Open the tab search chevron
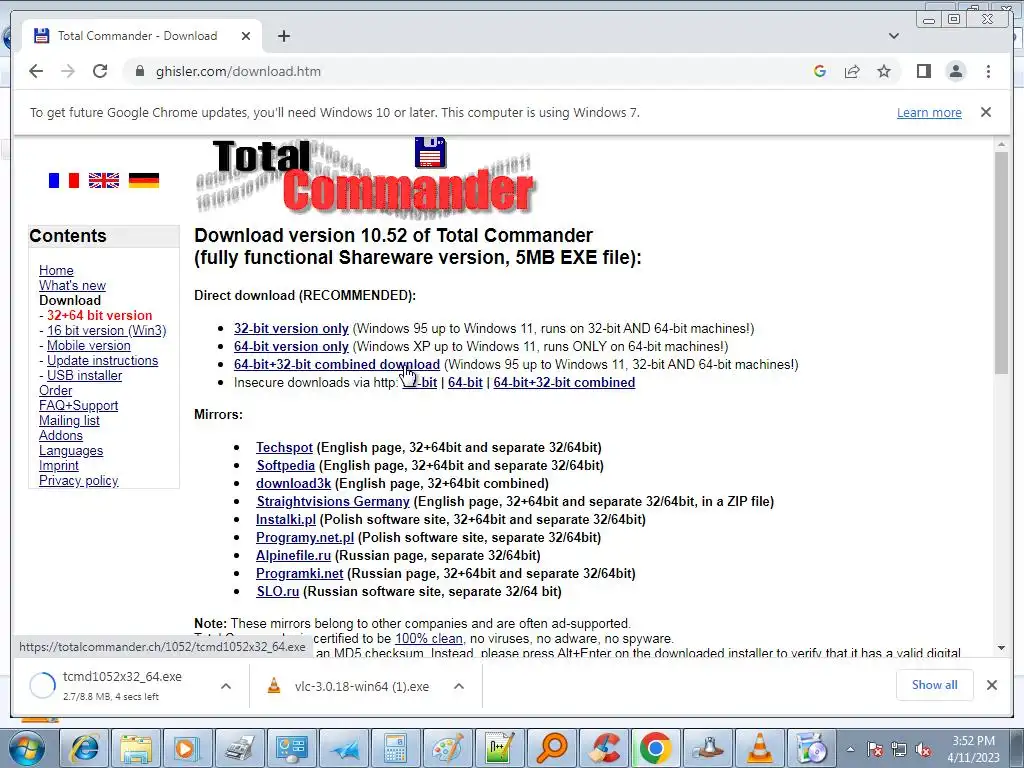This screenshot has width=1024, height=768. [893, 36]
